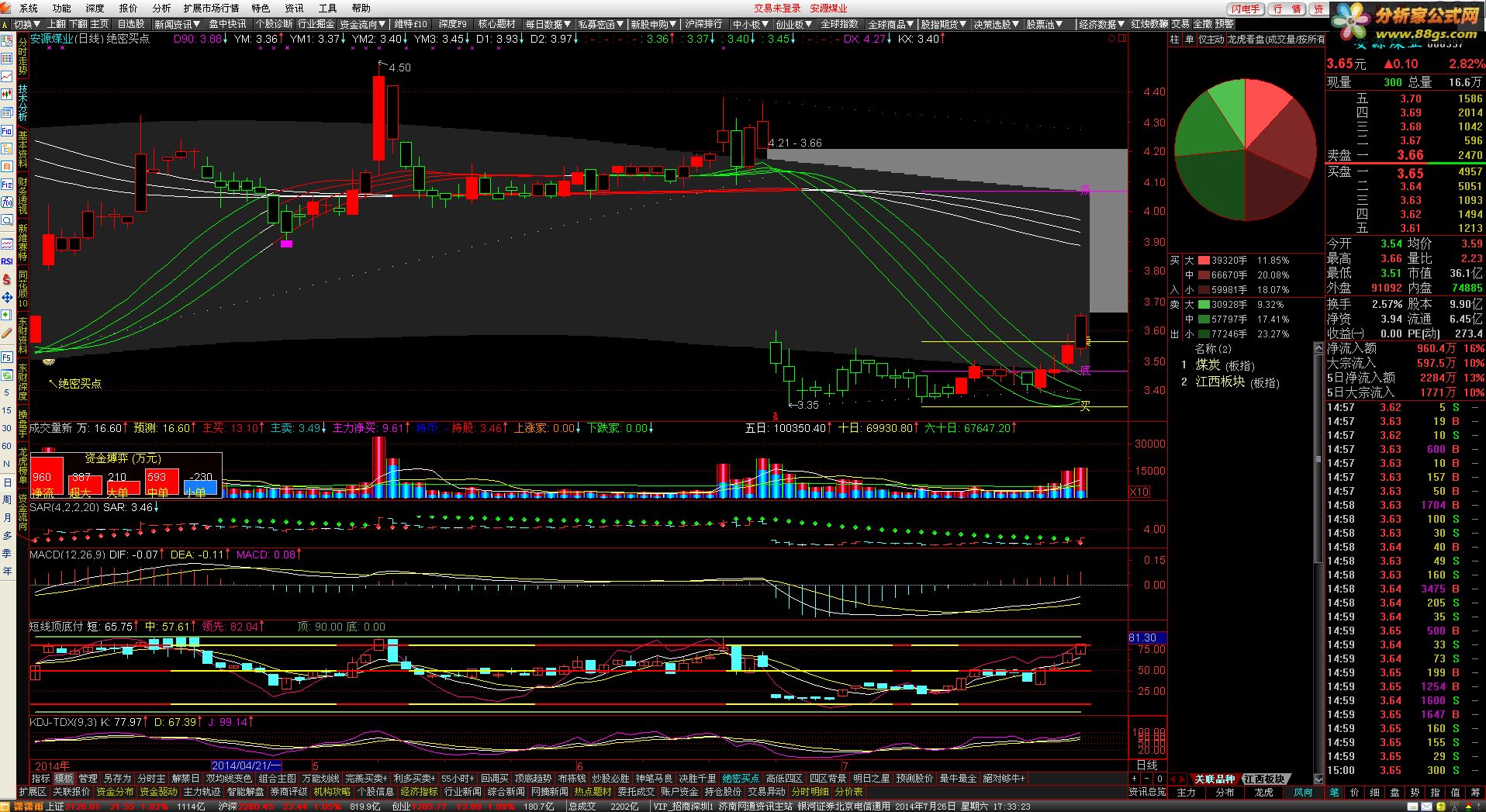
Task: Select the 年 yearly period in sidebar
Action: [x=7, y=571]
